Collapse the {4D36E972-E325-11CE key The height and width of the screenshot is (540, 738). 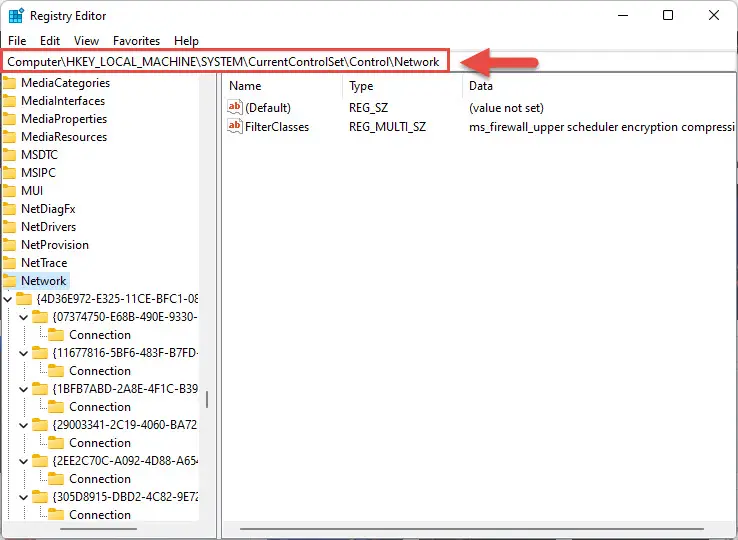coord(8,299)
